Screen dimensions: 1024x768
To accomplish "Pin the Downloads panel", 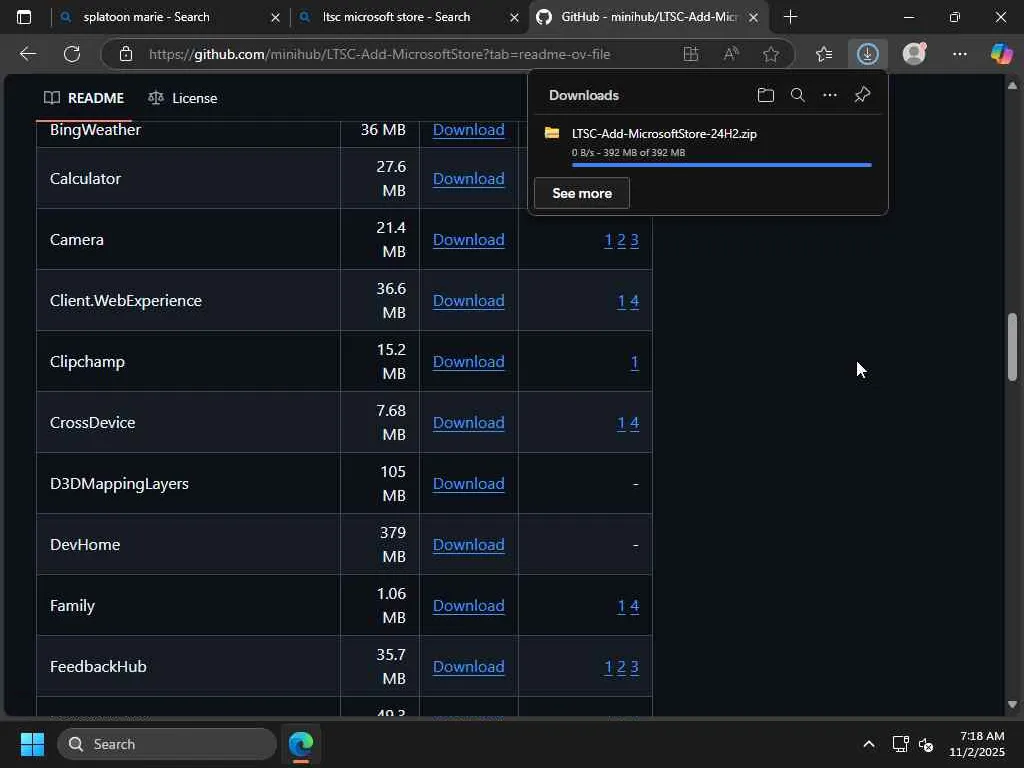I will tap(862, 95).
